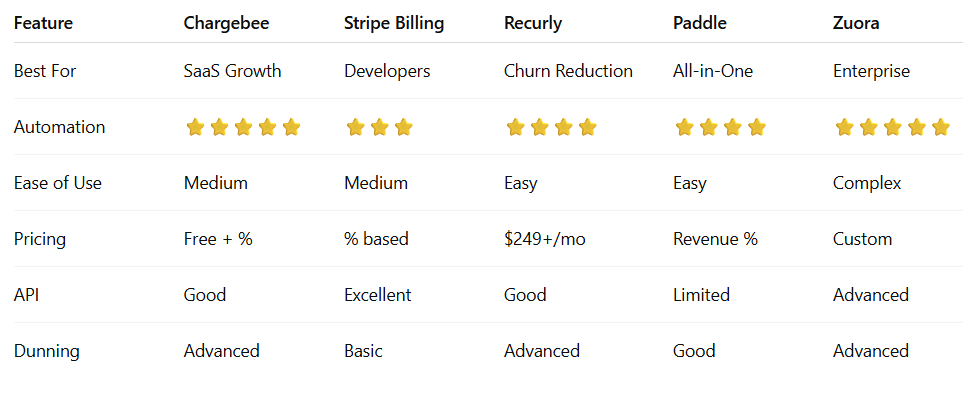The height and width of the screenshot is (406, 963).
Task: Select the Dunning row label
Action: click(x=45, y=351)
